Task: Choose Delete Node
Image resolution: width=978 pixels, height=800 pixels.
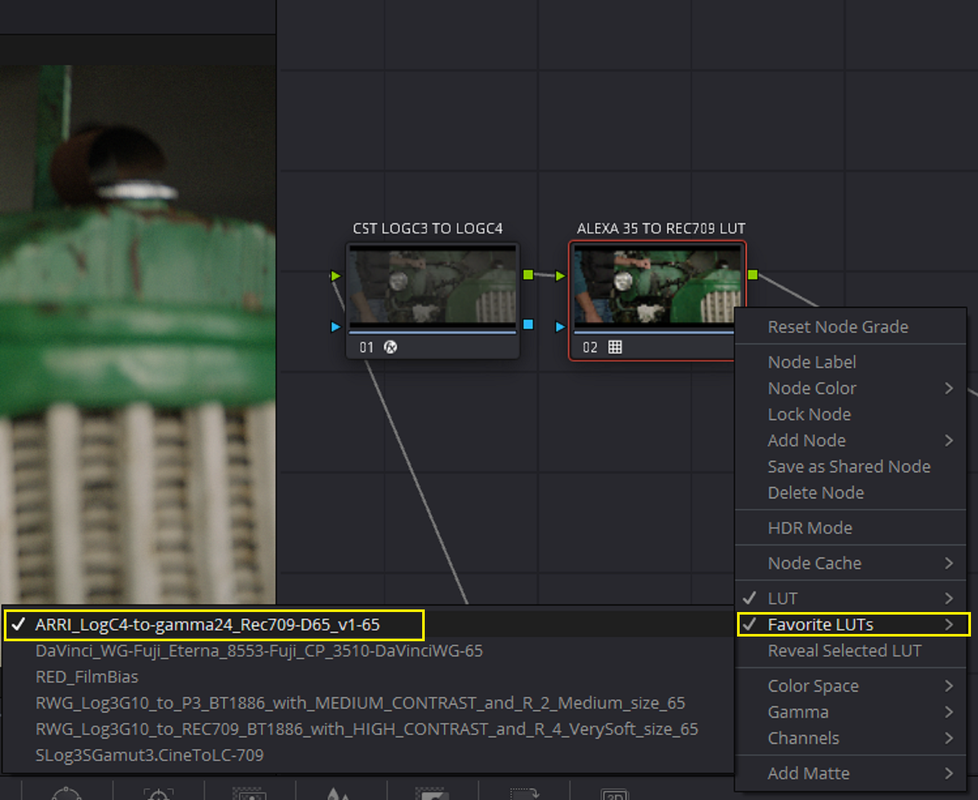Action: pos(851,493)
